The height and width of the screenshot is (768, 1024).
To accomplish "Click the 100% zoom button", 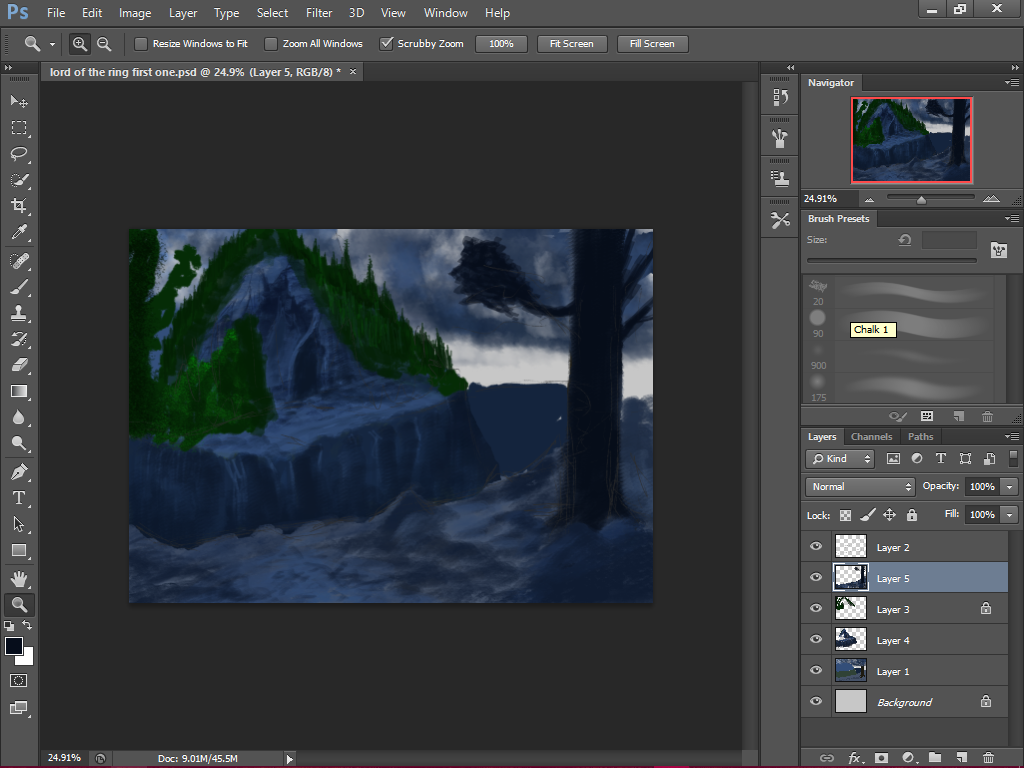I will [x=501, y=44].
